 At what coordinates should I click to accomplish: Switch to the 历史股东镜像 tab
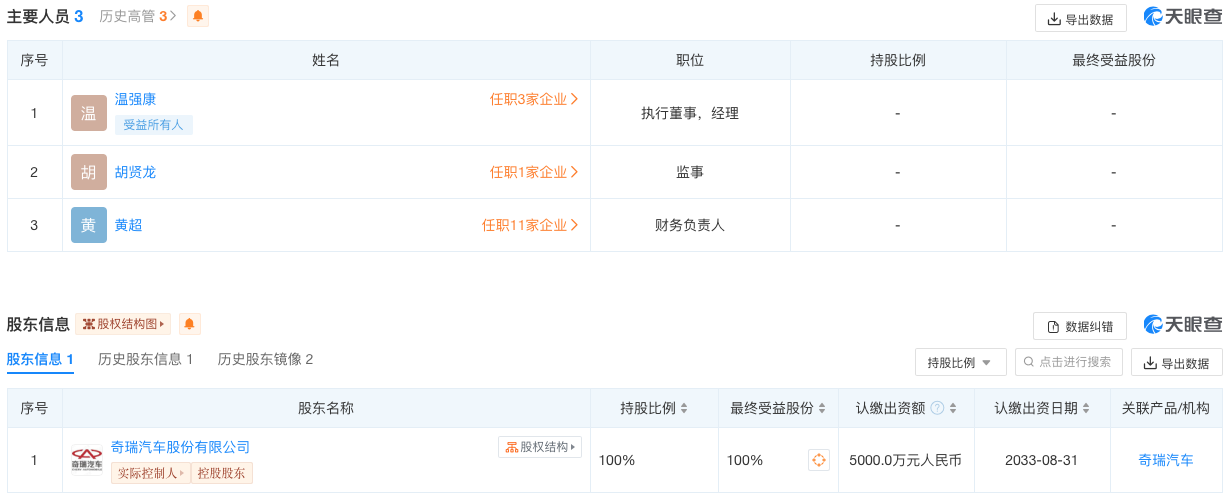pos(265,359)
